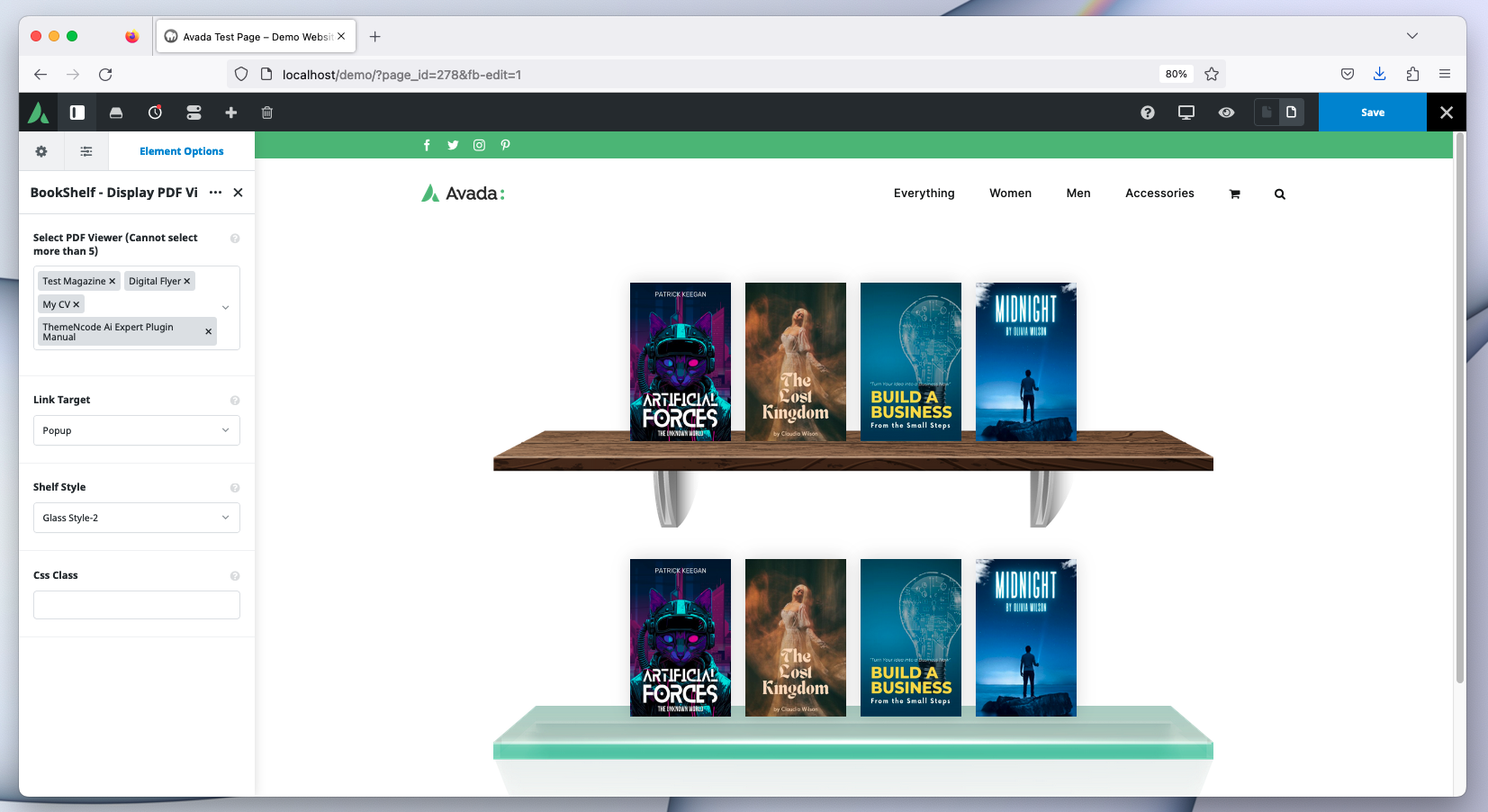This screenshot has width=1488, height=812.
Task: Reset the 80% zoom level indicator
Action: click(x=1176, y=75)
